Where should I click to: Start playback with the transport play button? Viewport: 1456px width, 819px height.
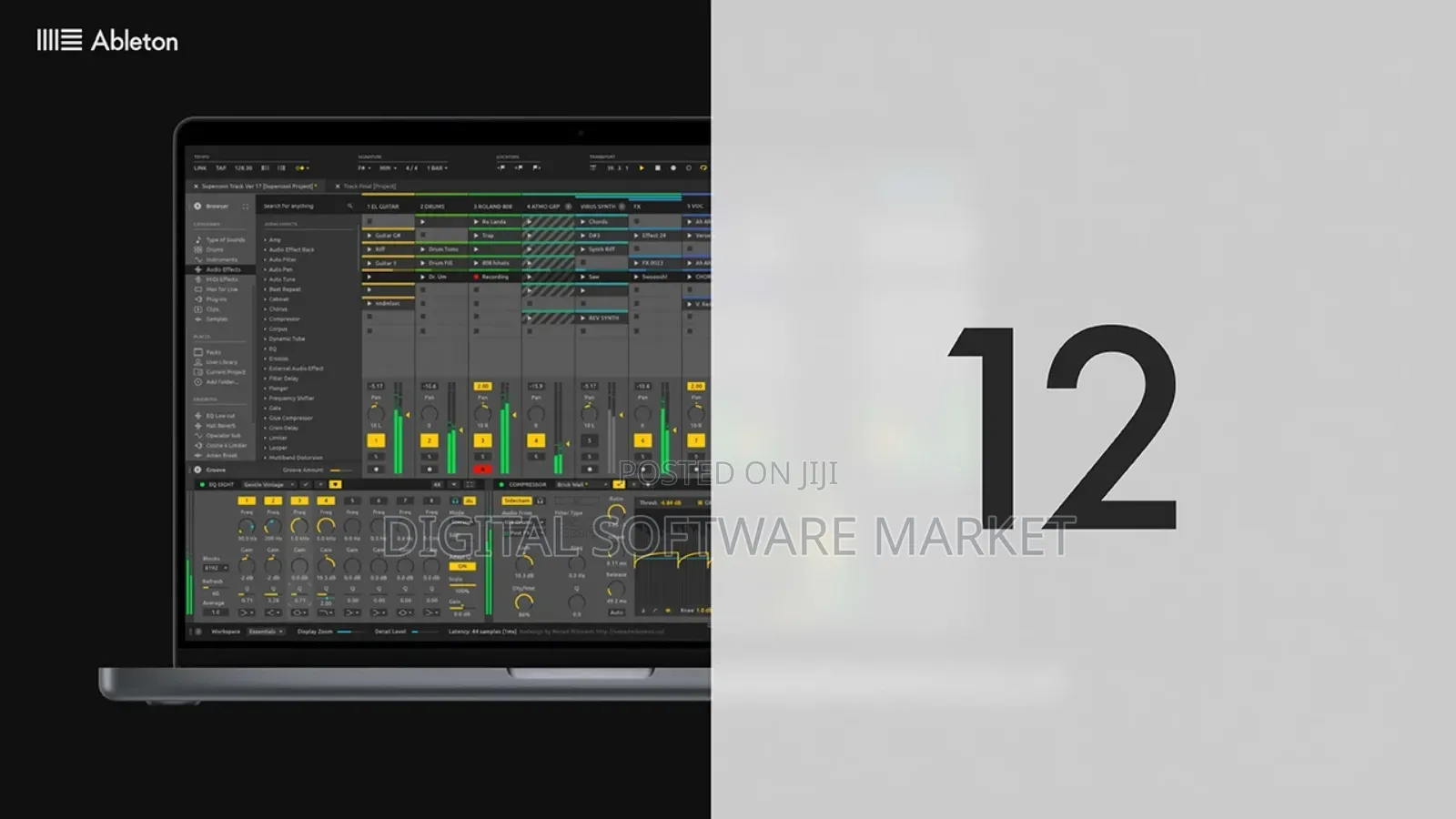click(x=642, y=168)
